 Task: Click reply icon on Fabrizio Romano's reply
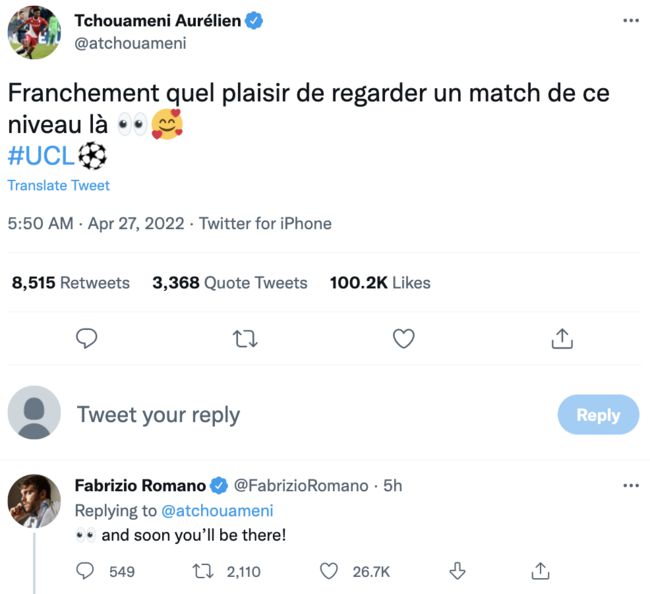pyautogui.click(x=87, y=571)
